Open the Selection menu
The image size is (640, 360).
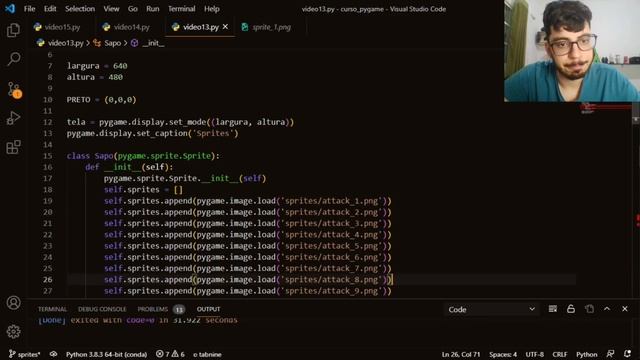[x=80, y=9]
